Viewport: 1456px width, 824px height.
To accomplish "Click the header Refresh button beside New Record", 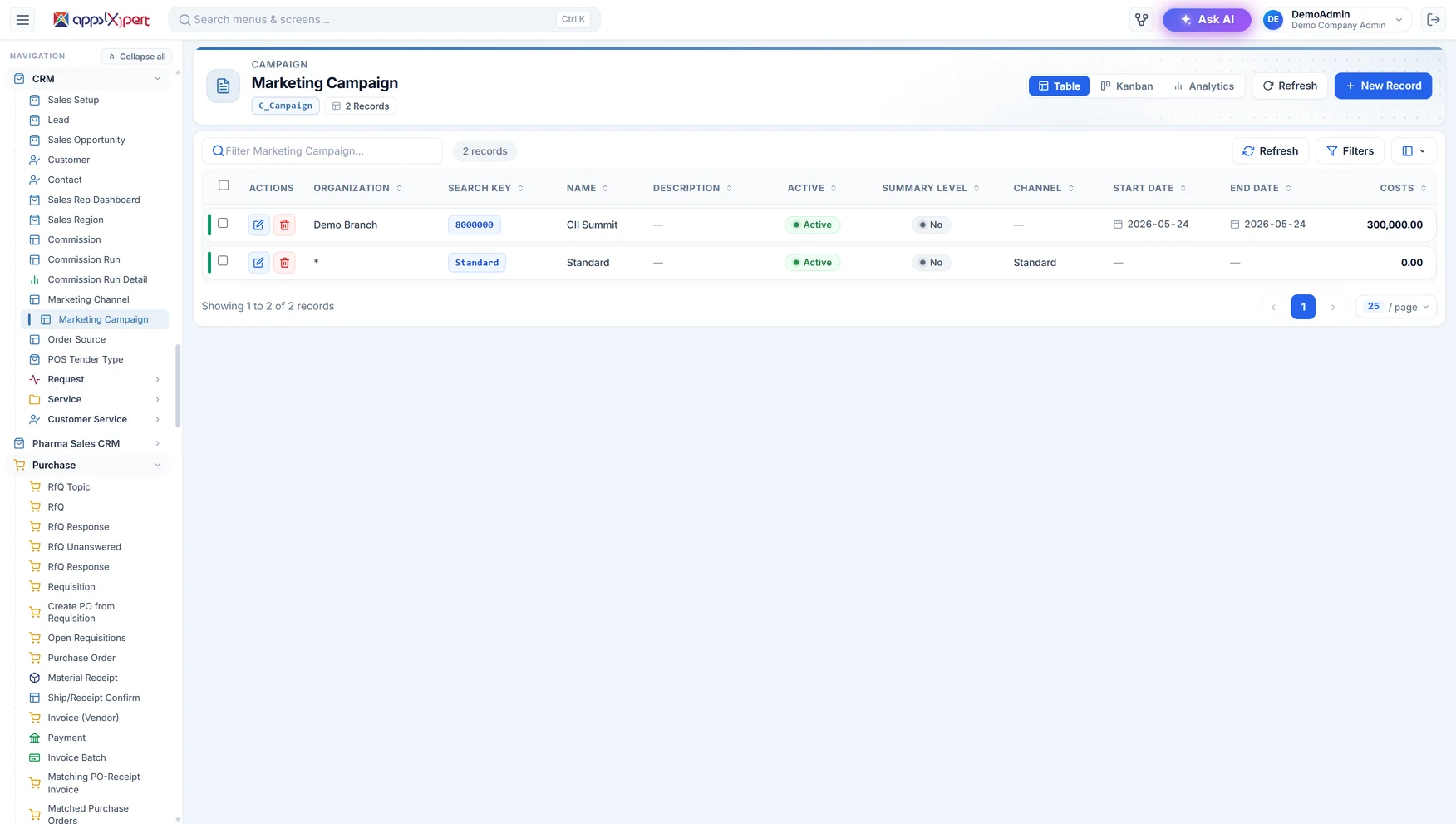I will point(1290,86).
